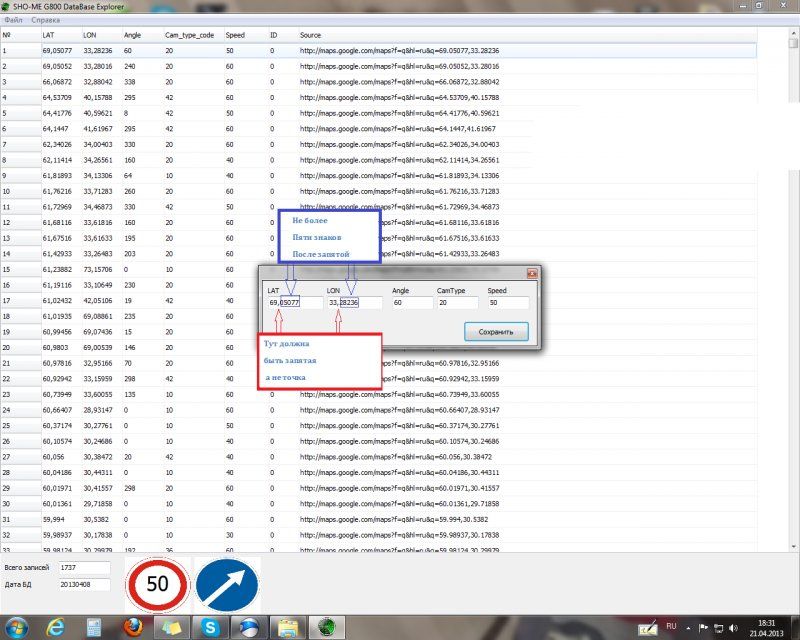
Task: Open Skype from the taskbar
Action: coord(211,627)
